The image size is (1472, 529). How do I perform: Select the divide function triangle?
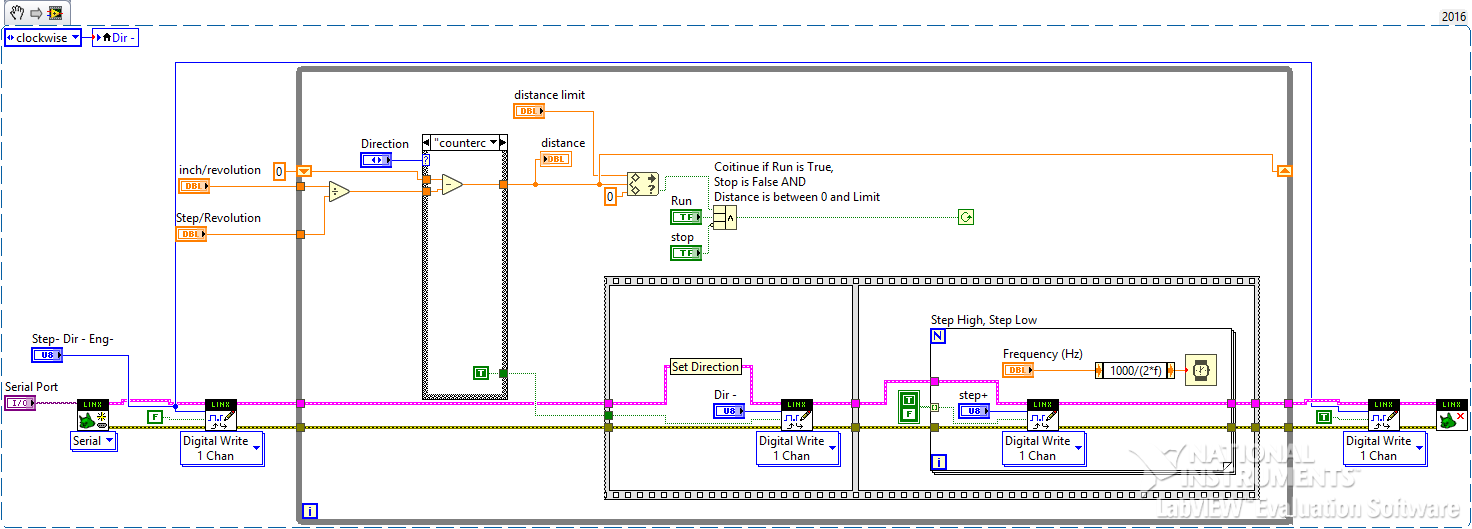click(339, 191)
